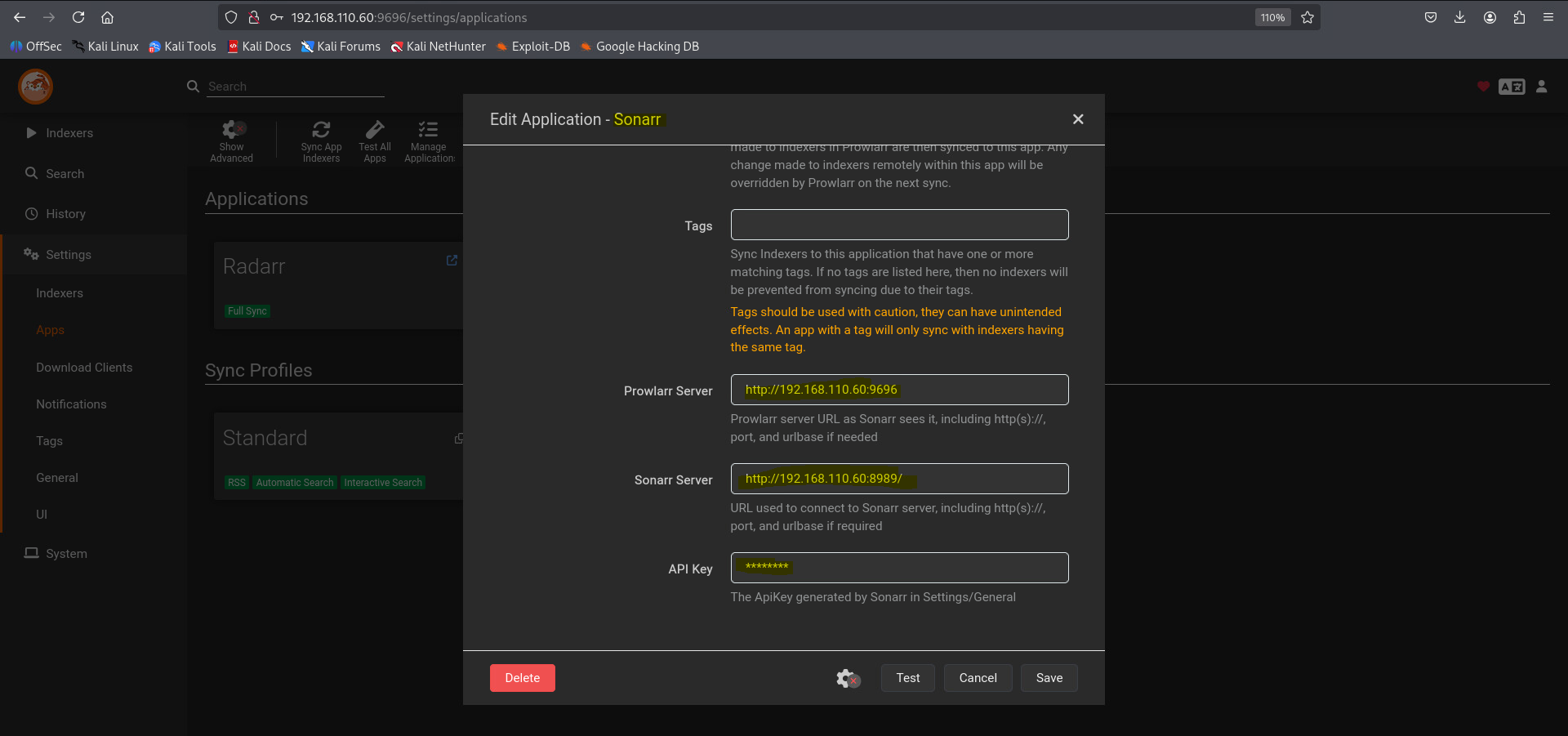Click the Prowlarr logo icon
The height and width of the screenshot is (736, 1568).
pyautogui.click(x=36, y=87)
